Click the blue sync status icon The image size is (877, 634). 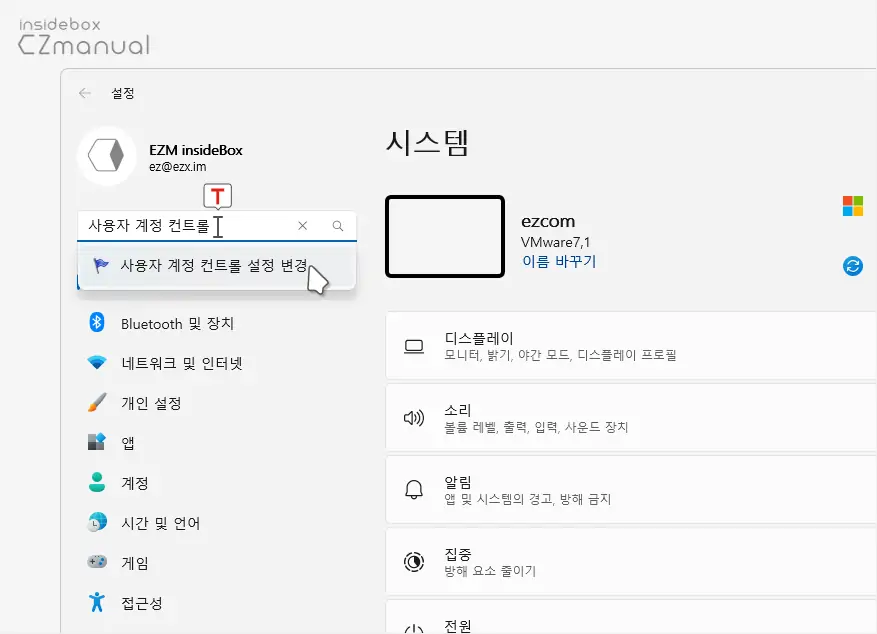click(851, 267)
